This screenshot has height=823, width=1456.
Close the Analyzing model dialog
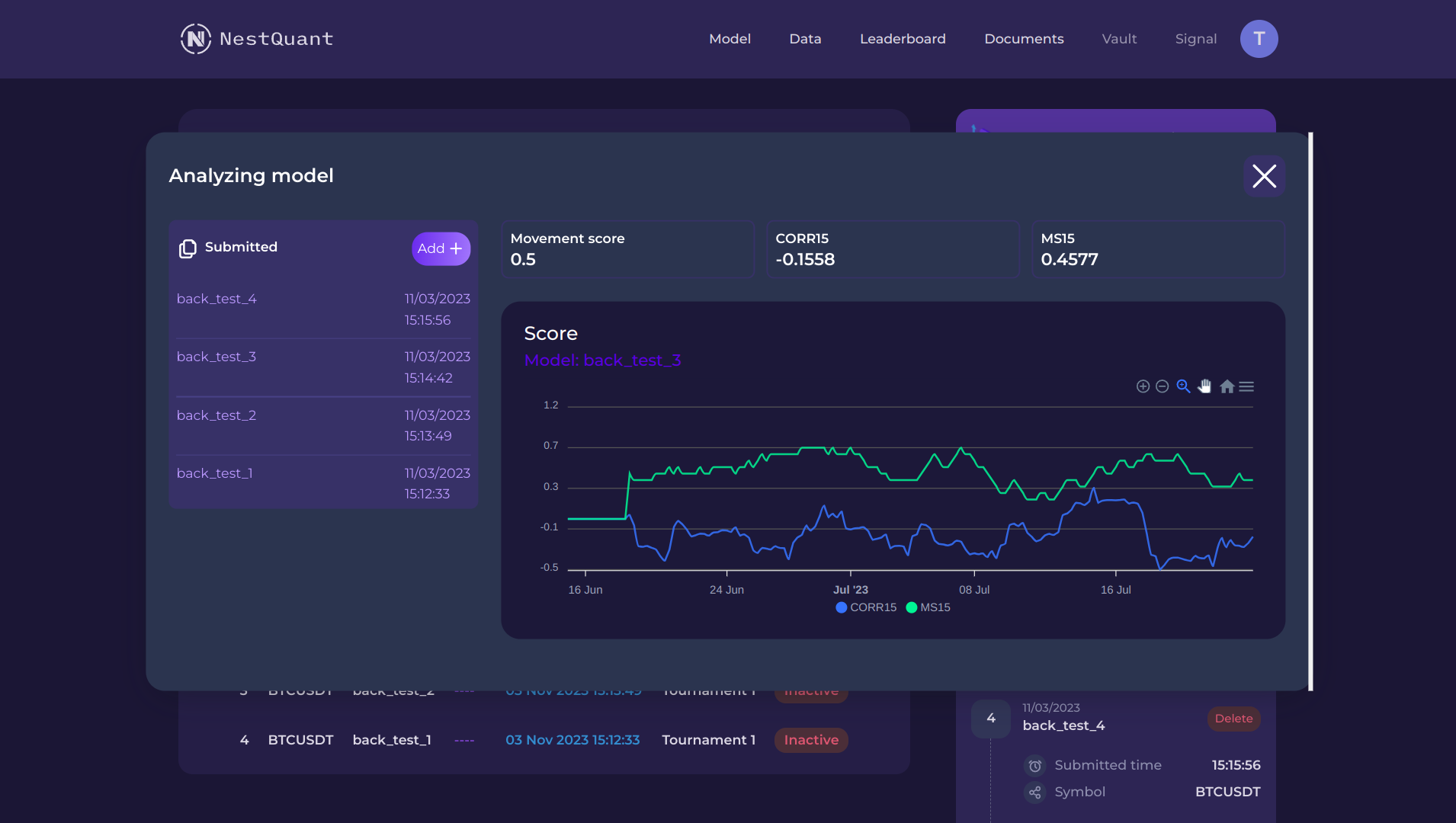[1264, 176]
